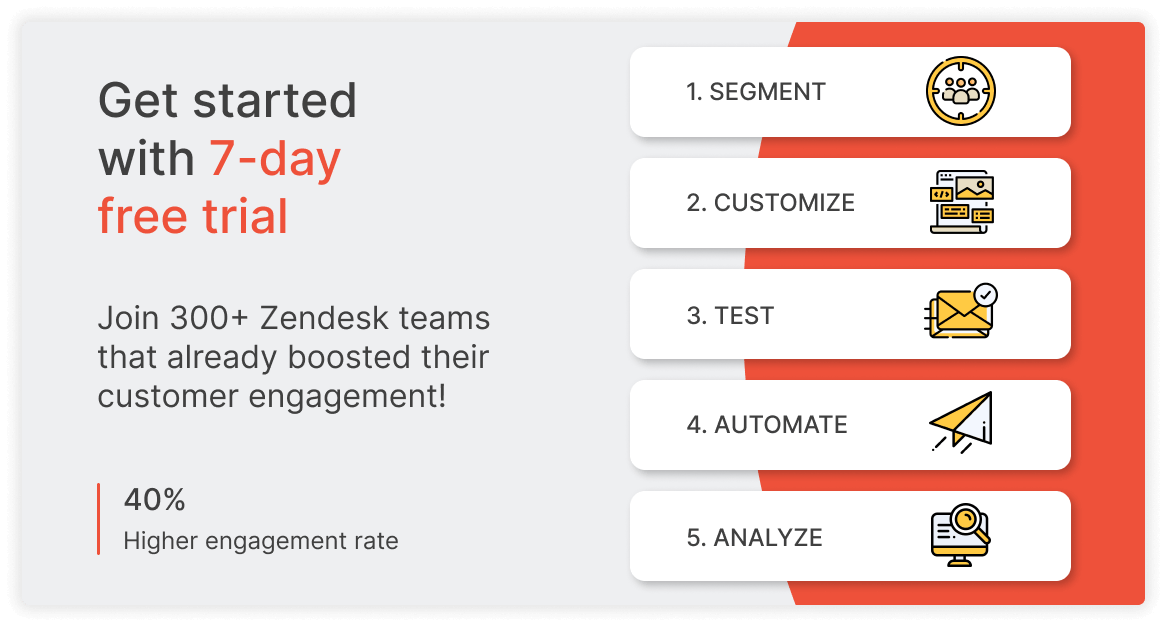Screen dimensions: 1167x627
Task: Click the Automate paper plane icon
Action: 961,424
